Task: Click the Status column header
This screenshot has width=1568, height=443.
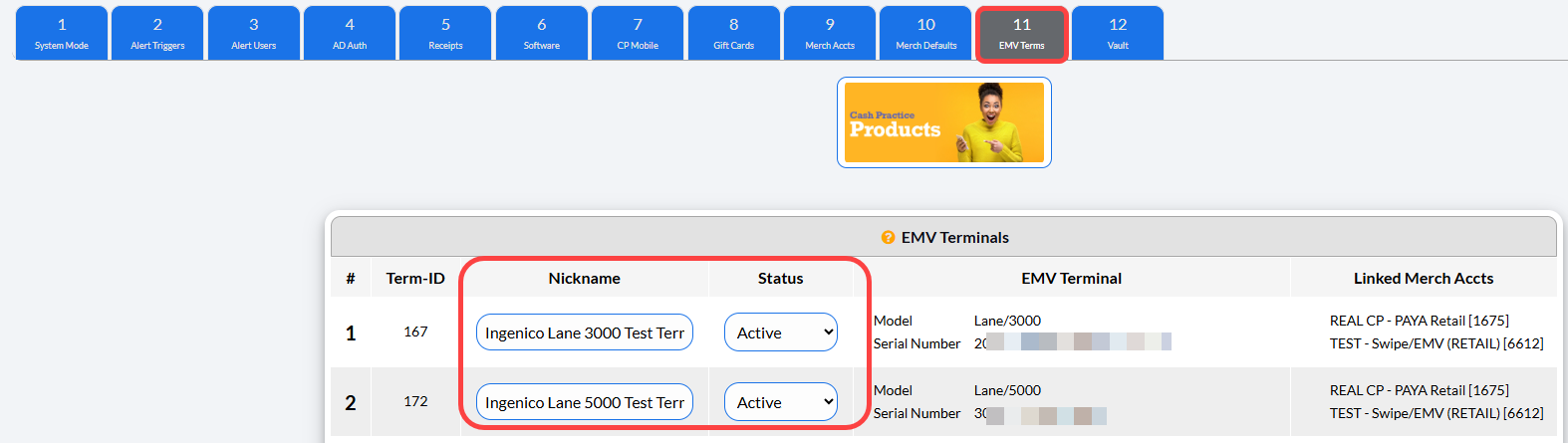Action: (x=781, y=279)
